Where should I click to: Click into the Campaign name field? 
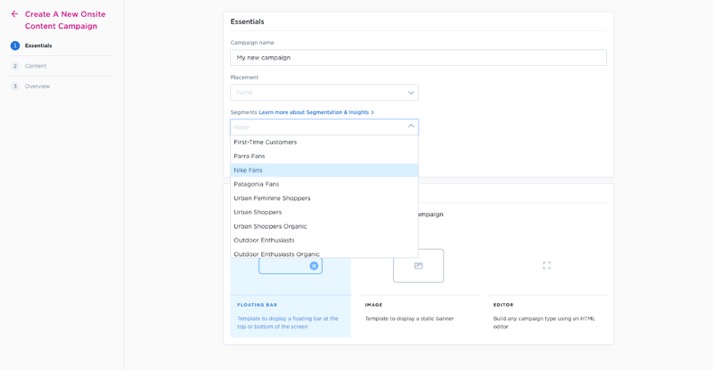[x=418, y=58]
